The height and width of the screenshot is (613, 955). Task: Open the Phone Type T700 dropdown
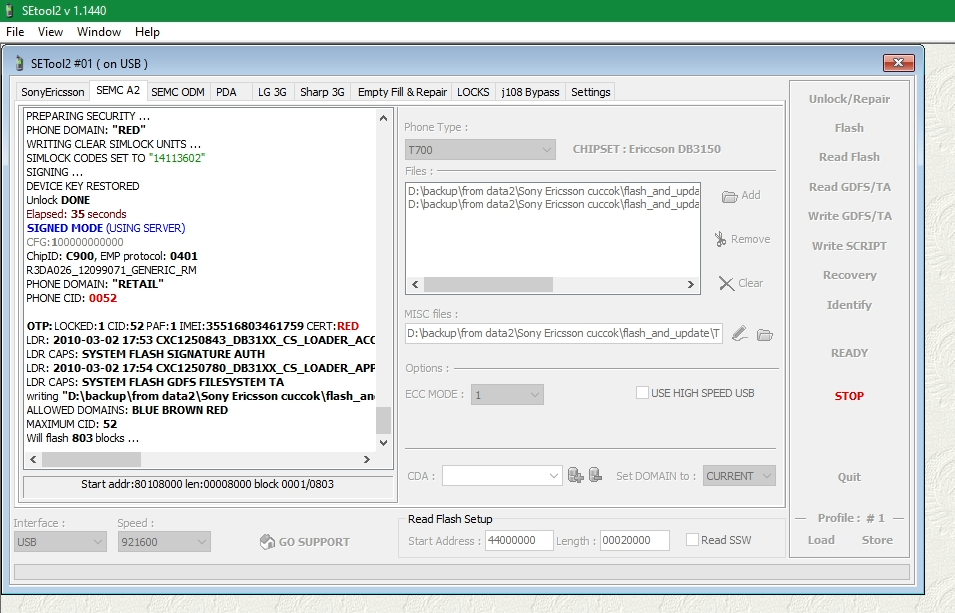coord(480,150)
